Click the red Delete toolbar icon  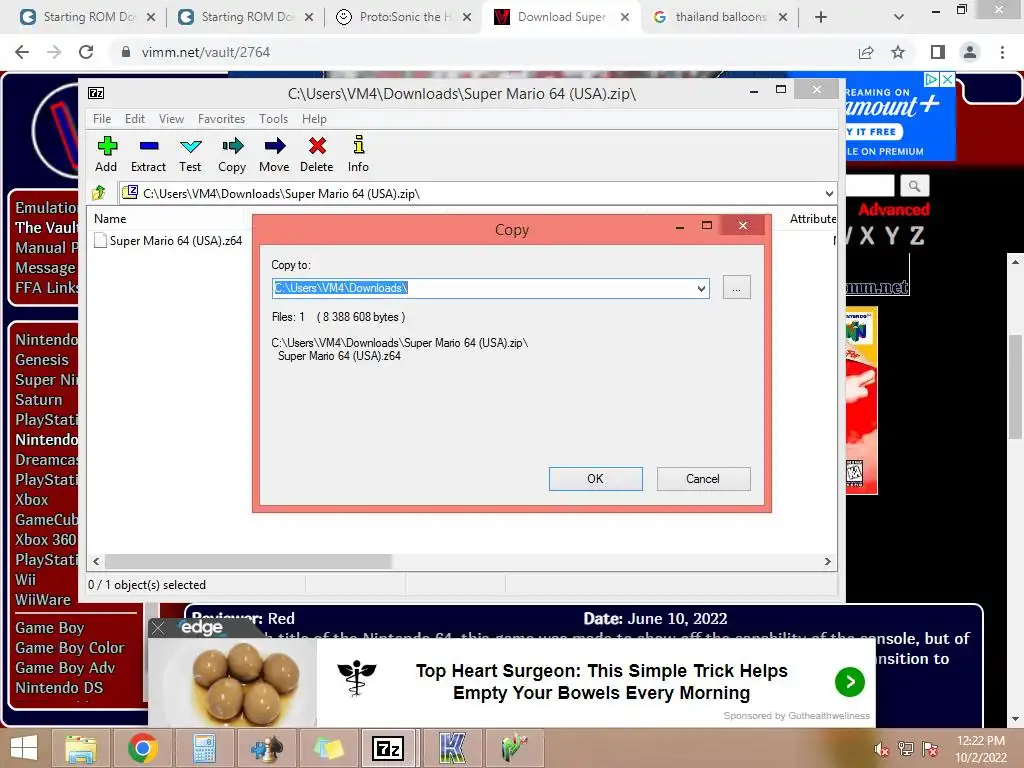317,155
